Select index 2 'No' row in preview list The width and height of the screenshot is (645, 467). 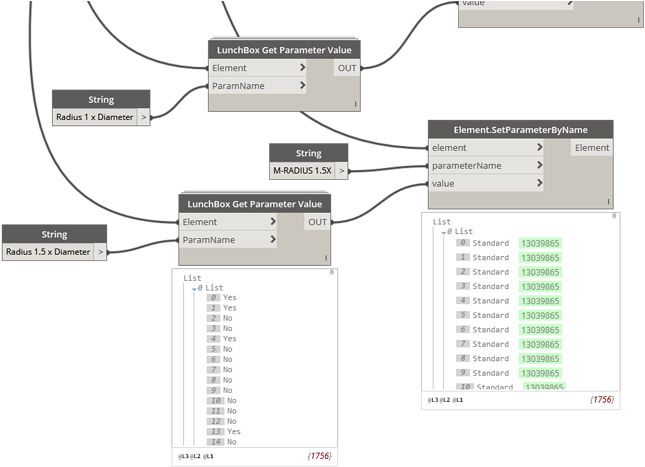point(220,318)
